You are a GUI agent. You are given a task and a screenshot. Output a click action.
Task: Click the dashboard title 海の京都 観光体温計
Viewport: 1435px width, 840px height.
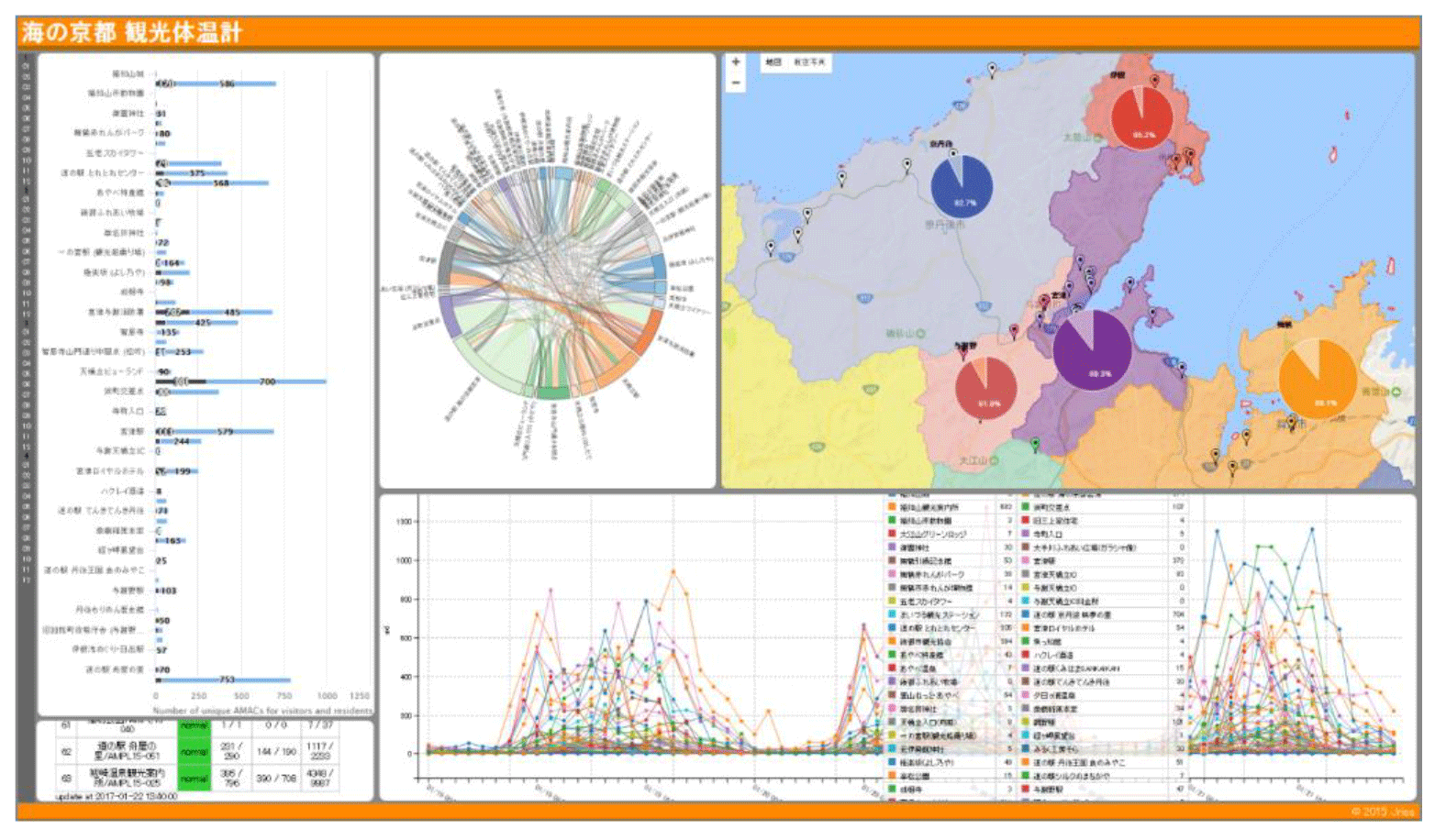[132, 33]
